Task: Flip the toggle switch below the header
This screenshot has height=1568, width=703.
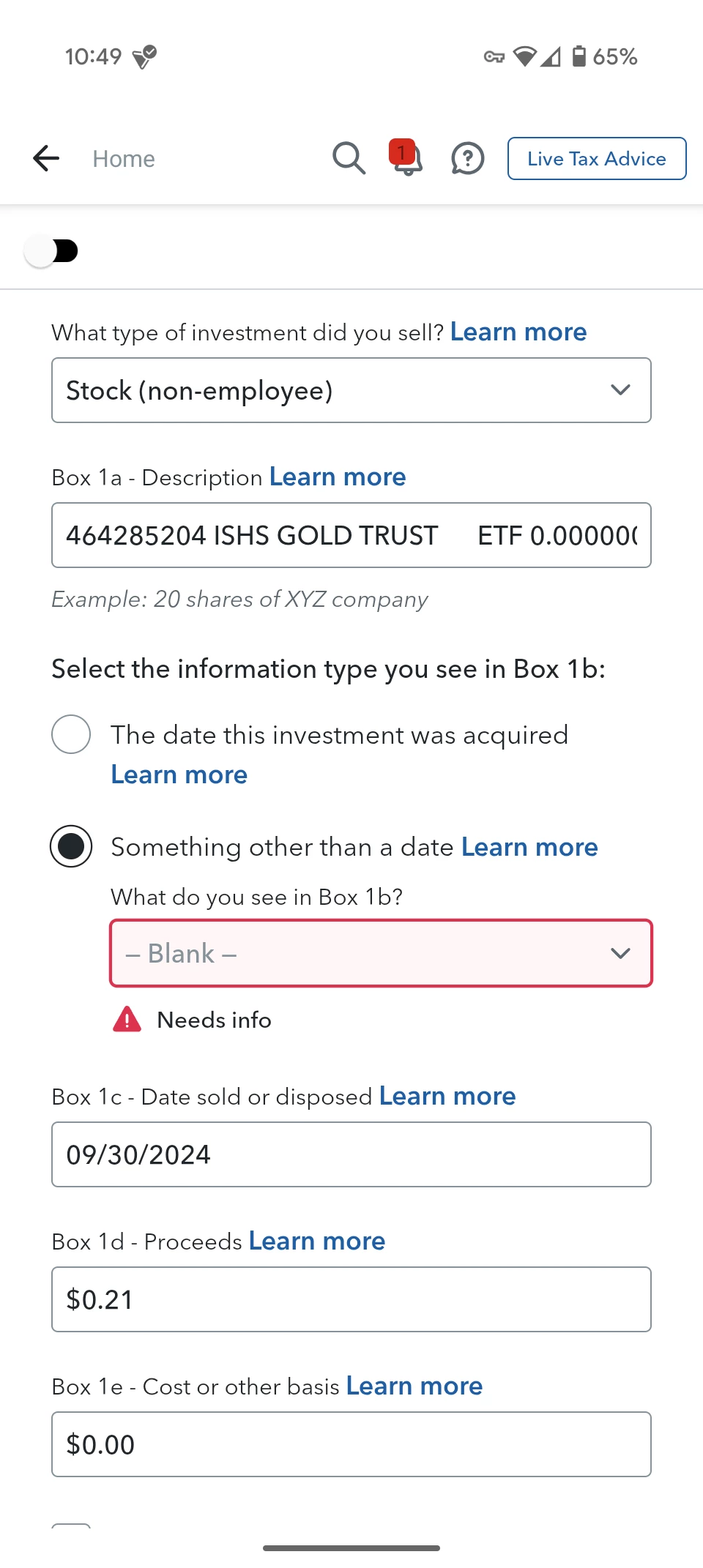Action: 51,251
